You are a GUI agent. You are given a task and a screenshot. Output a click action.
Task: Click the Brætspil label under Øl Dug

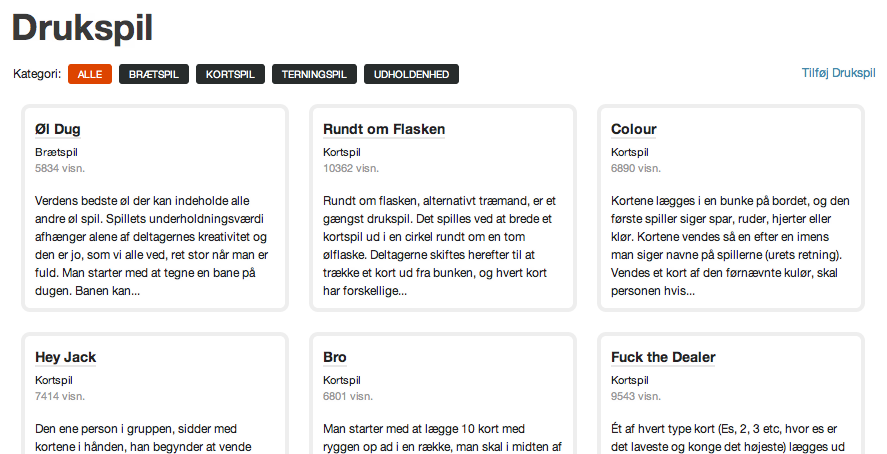tap(56, 152)
